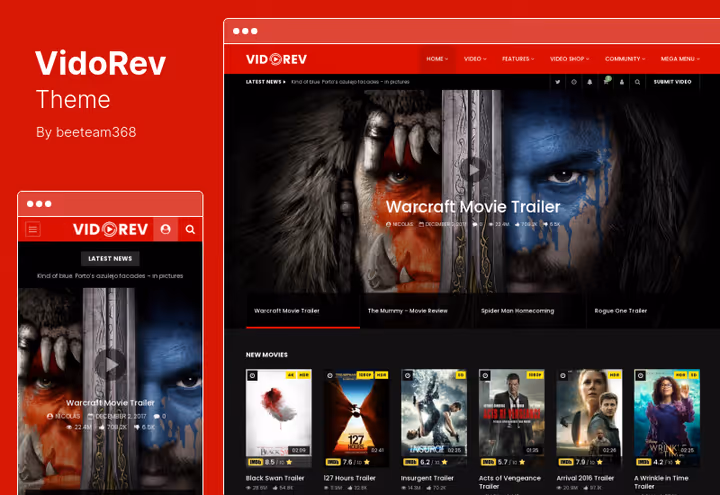Viewport: 720px width, 495px height.
Task: Click the NEW MOVIES section heading
Action: (267, 354)
